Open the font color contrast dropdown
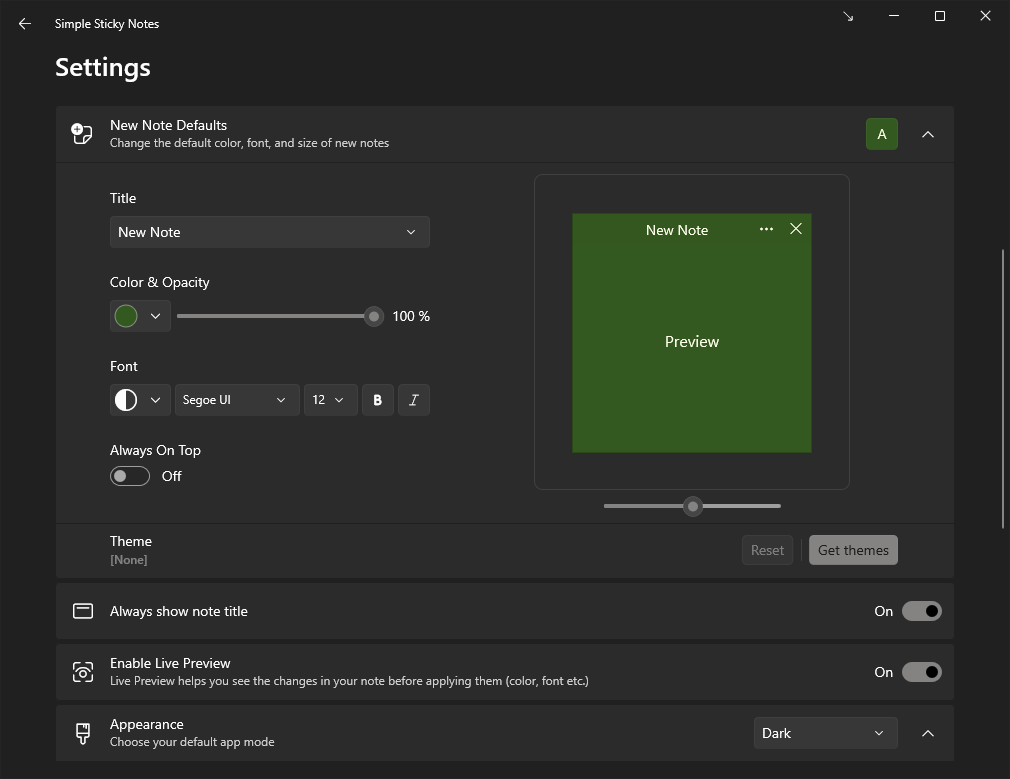Screen dimensions: 1010x779 tap(140, 399)
